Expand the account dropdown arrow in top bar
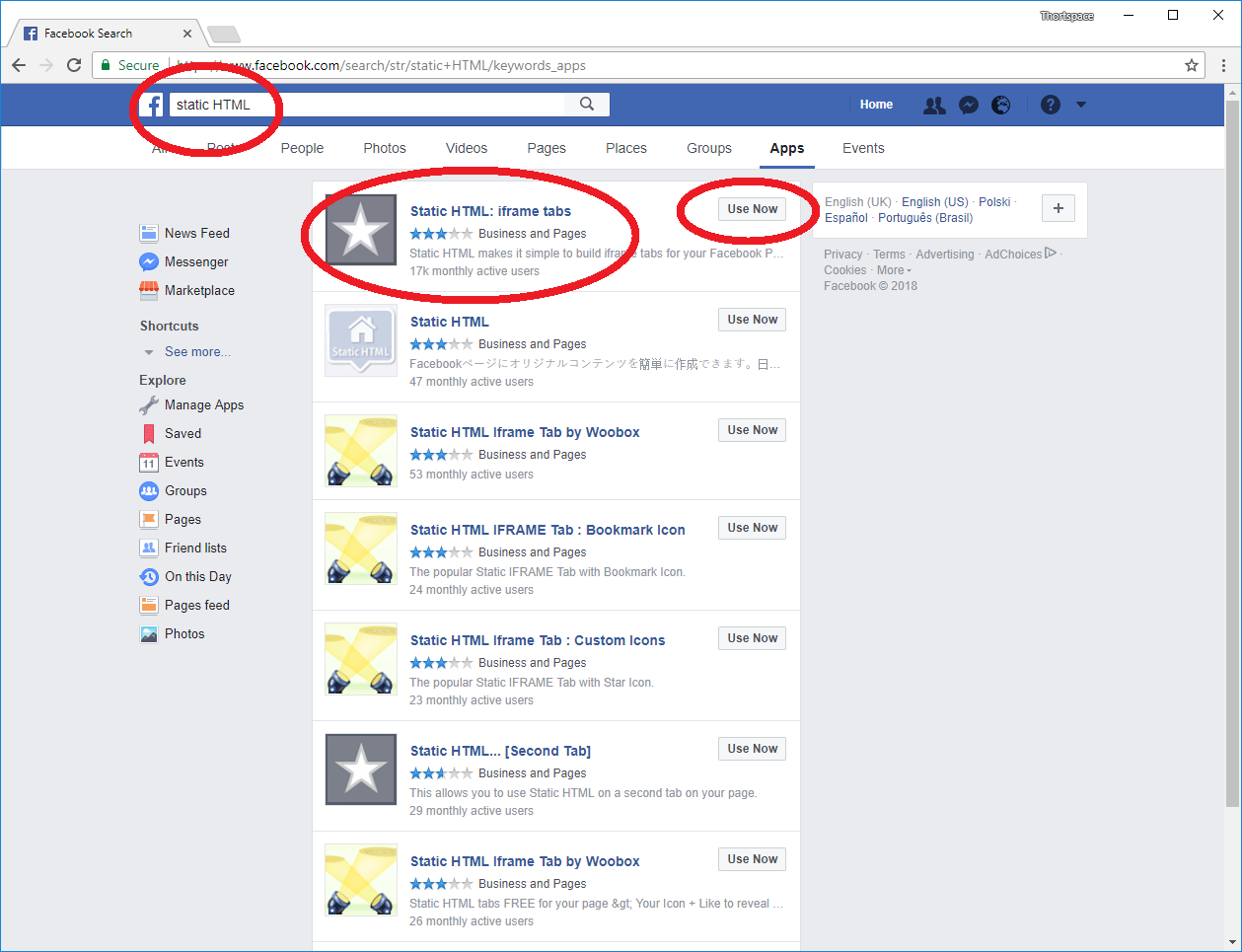Image resolution: width=1242 pixels, height=952 pixels. point(1081,105)
